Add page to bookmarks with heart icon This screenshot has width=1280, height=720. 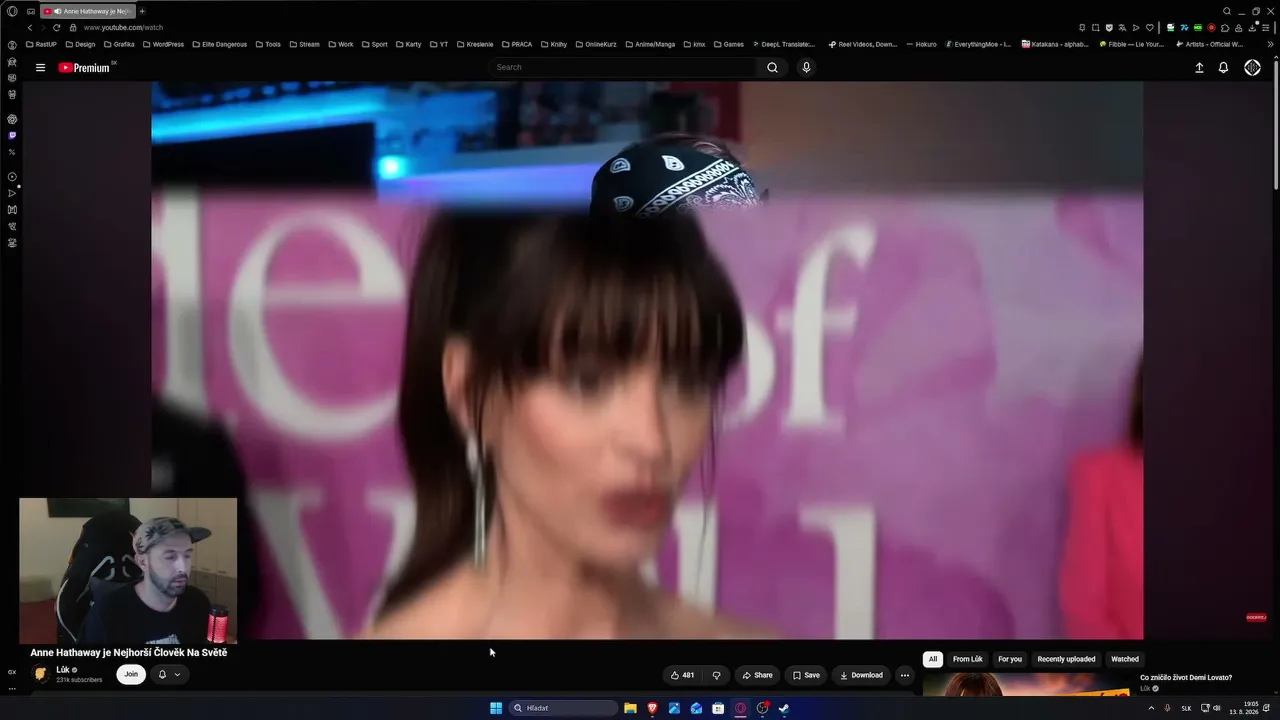1149,27
